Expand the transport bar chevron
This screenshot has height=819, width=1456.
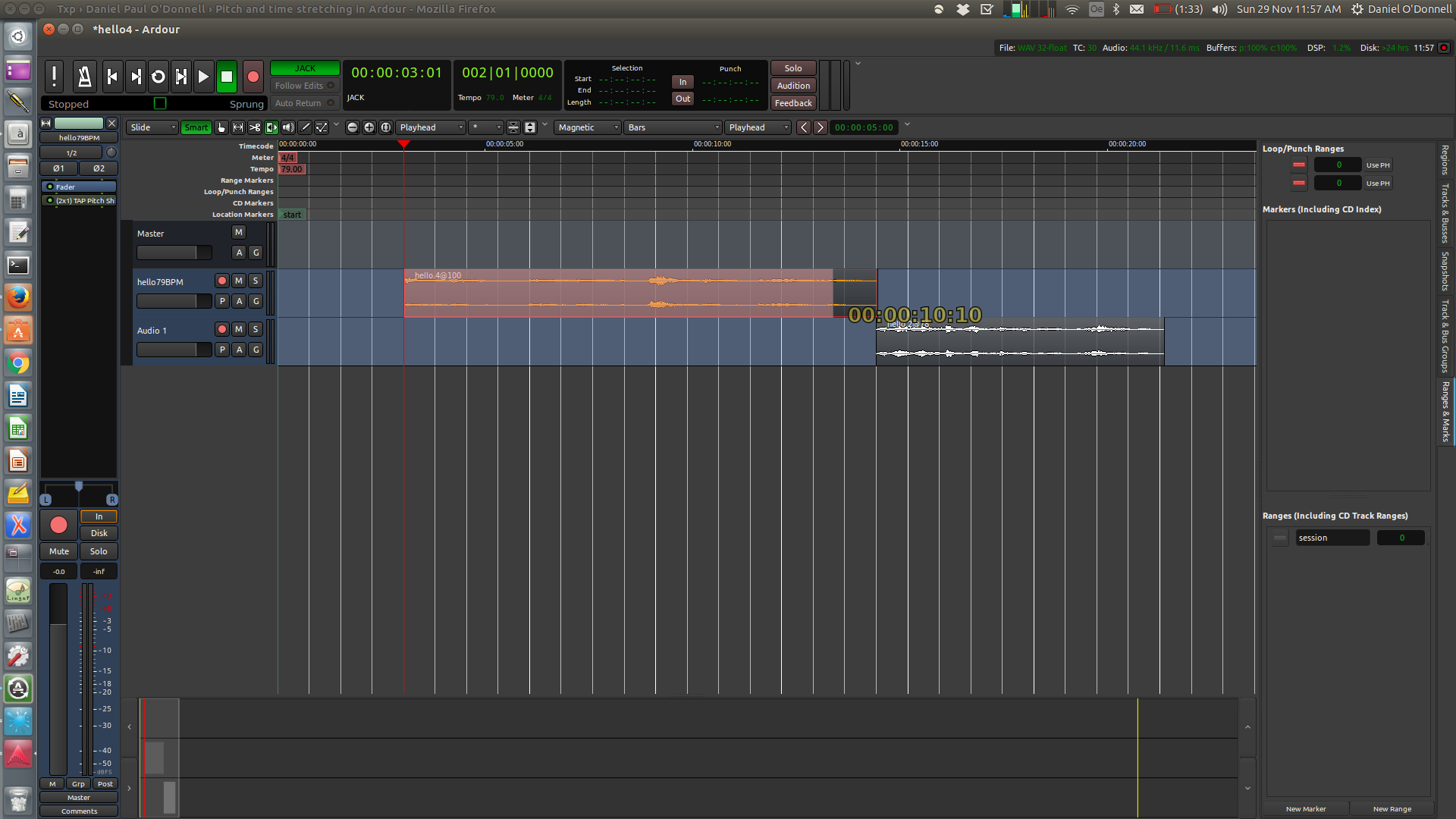tap(858, 64)
